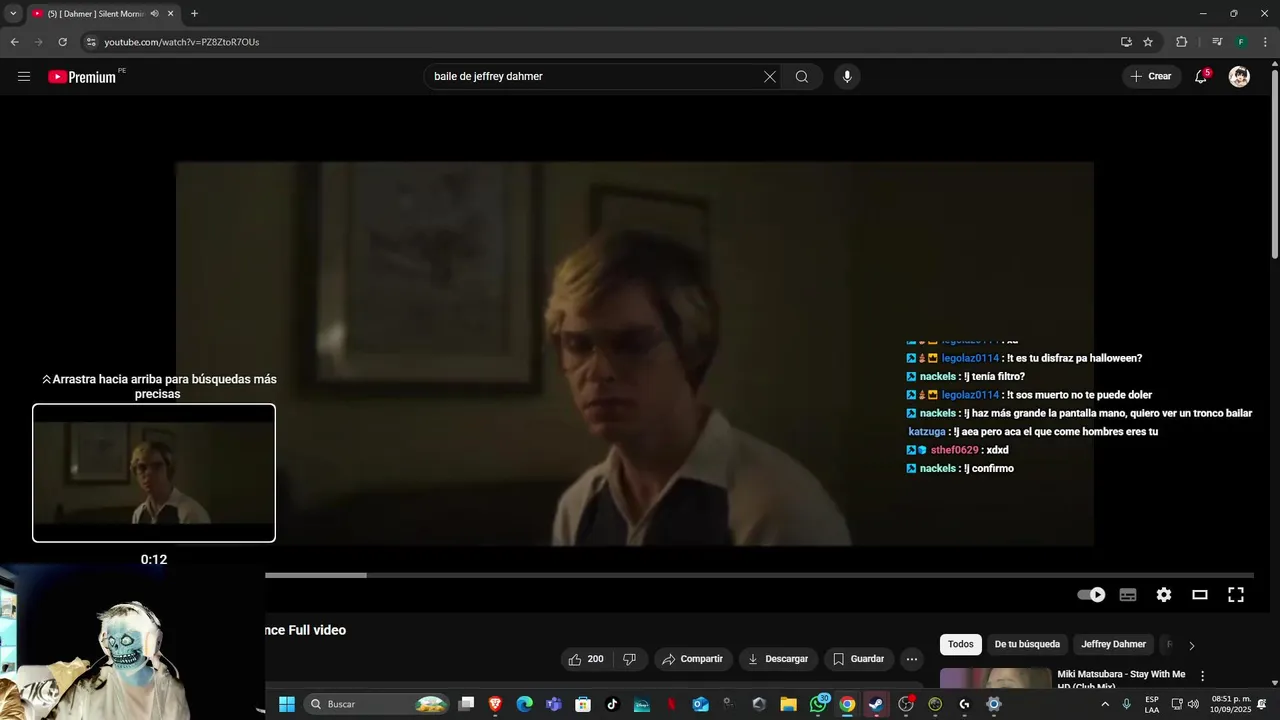
Task: Click the taskbar Buscar search box
Action: pos(376,704)
